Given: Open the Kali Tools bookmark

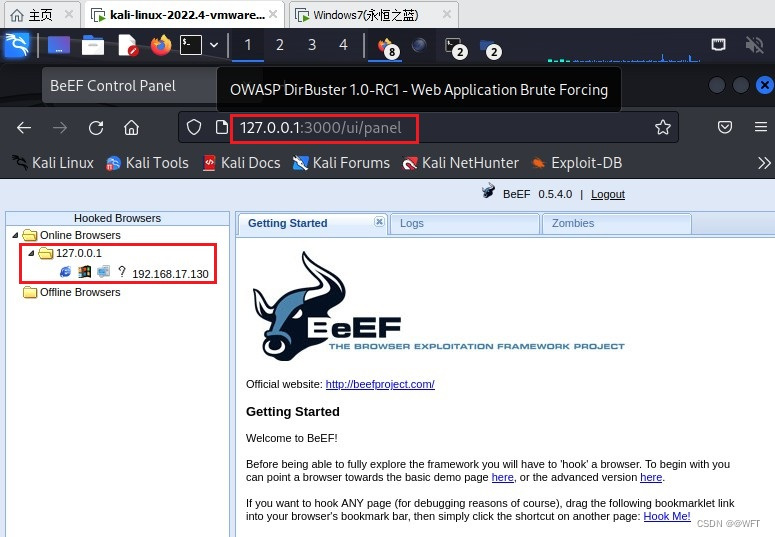Looking at the screenshot, I should click(x=147, y=163).
